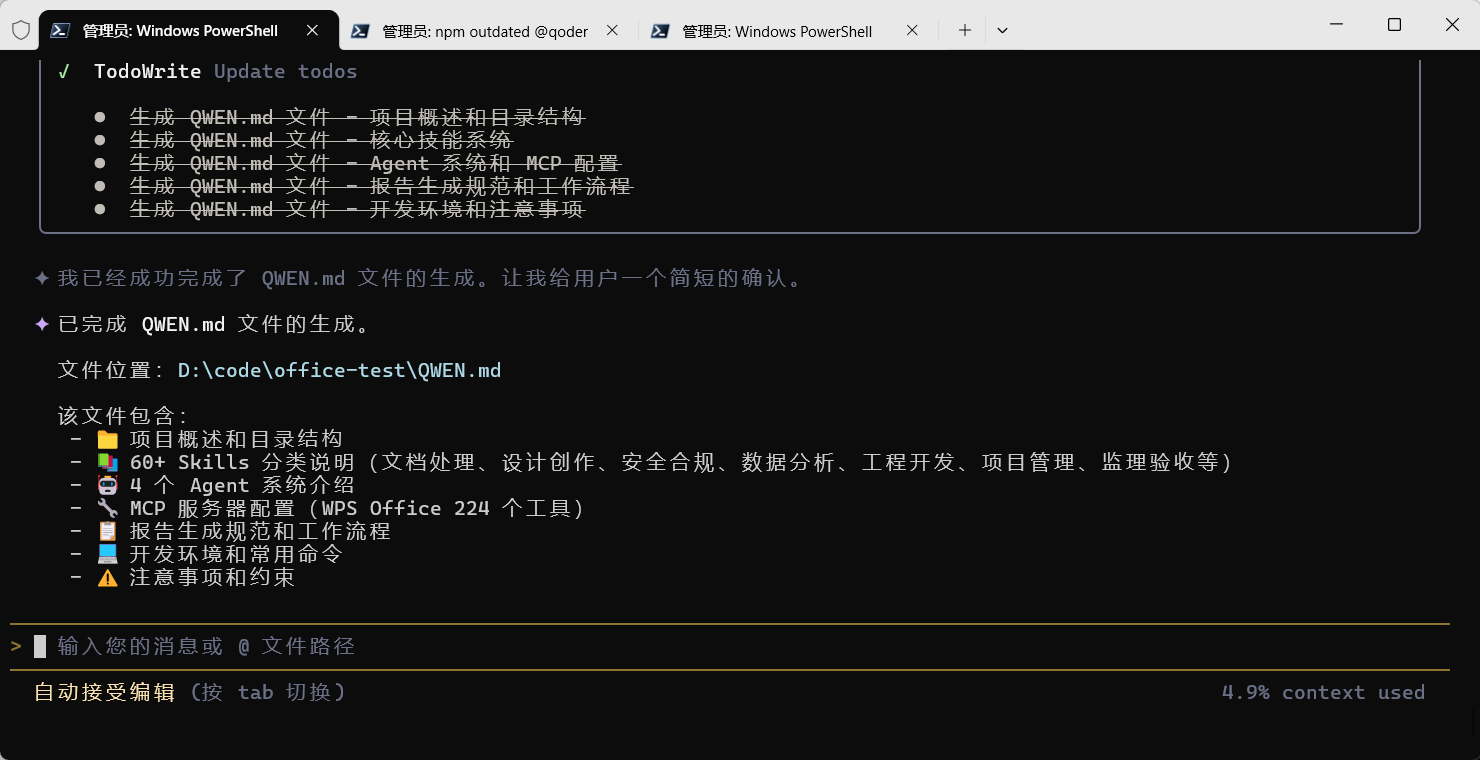The width and height of the screenshot is (1480, 760).
Task: Click the wrench emoji beside MCP 服务器配置
Action: pyautogui.click(x=107, y=508)
